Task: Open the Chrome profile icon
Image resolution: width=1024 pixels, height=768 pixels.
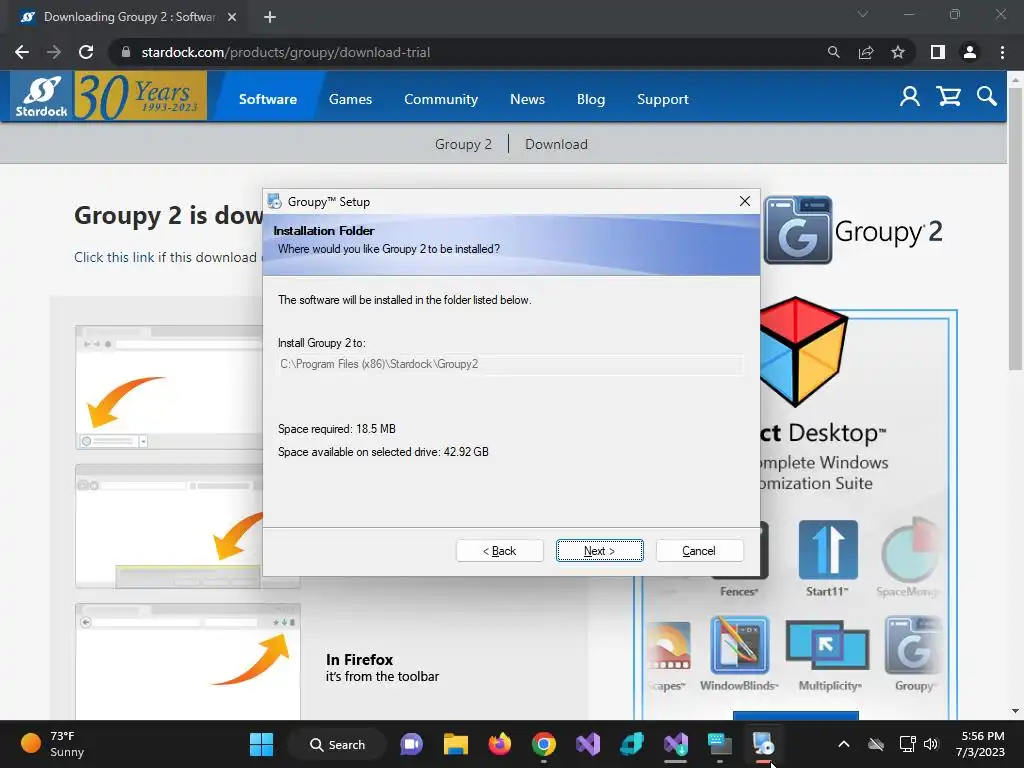Action: [x=970, y=52]
